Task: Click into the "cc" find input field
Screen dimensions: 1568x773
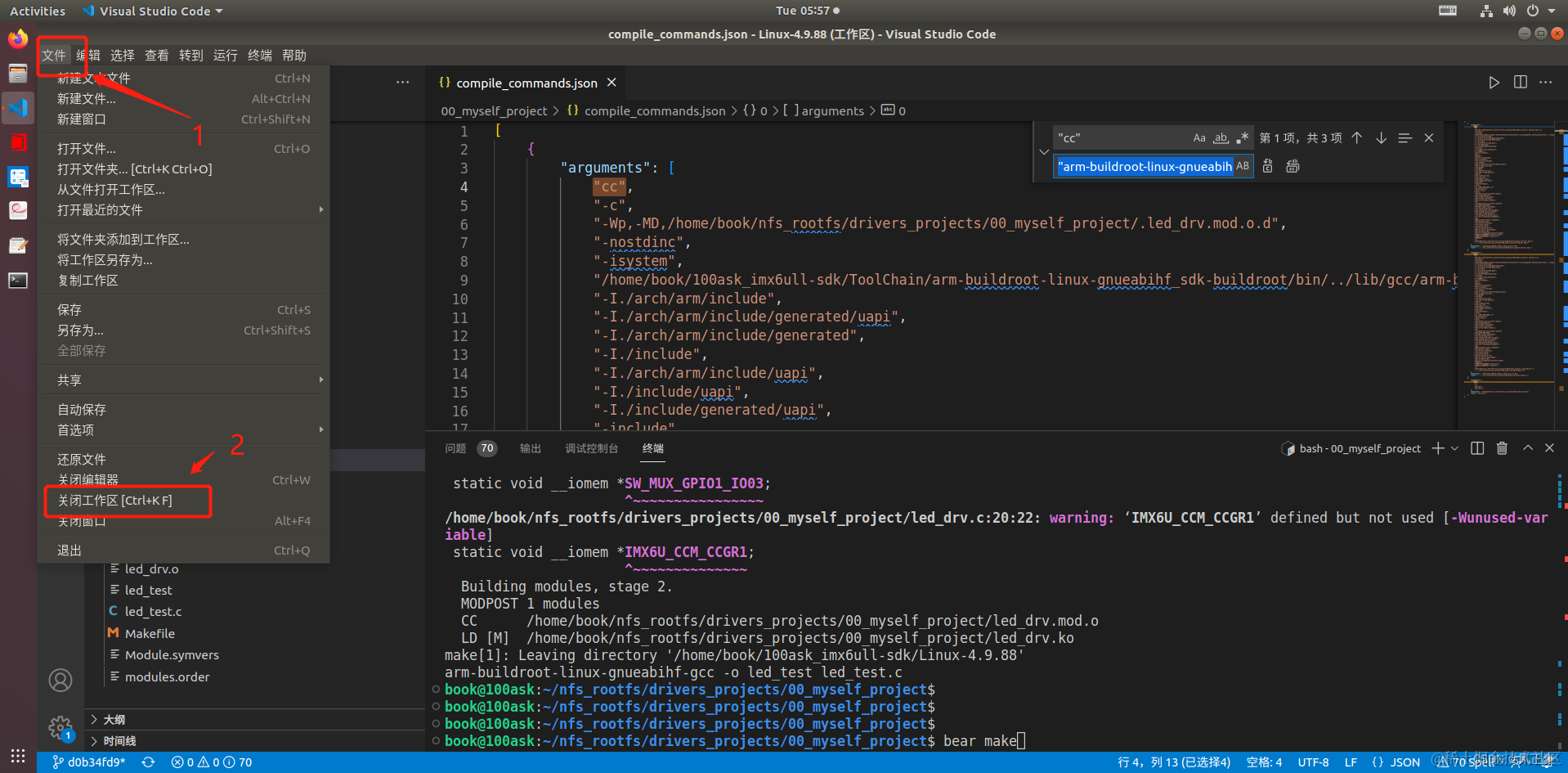Action: click(1120, 138)
